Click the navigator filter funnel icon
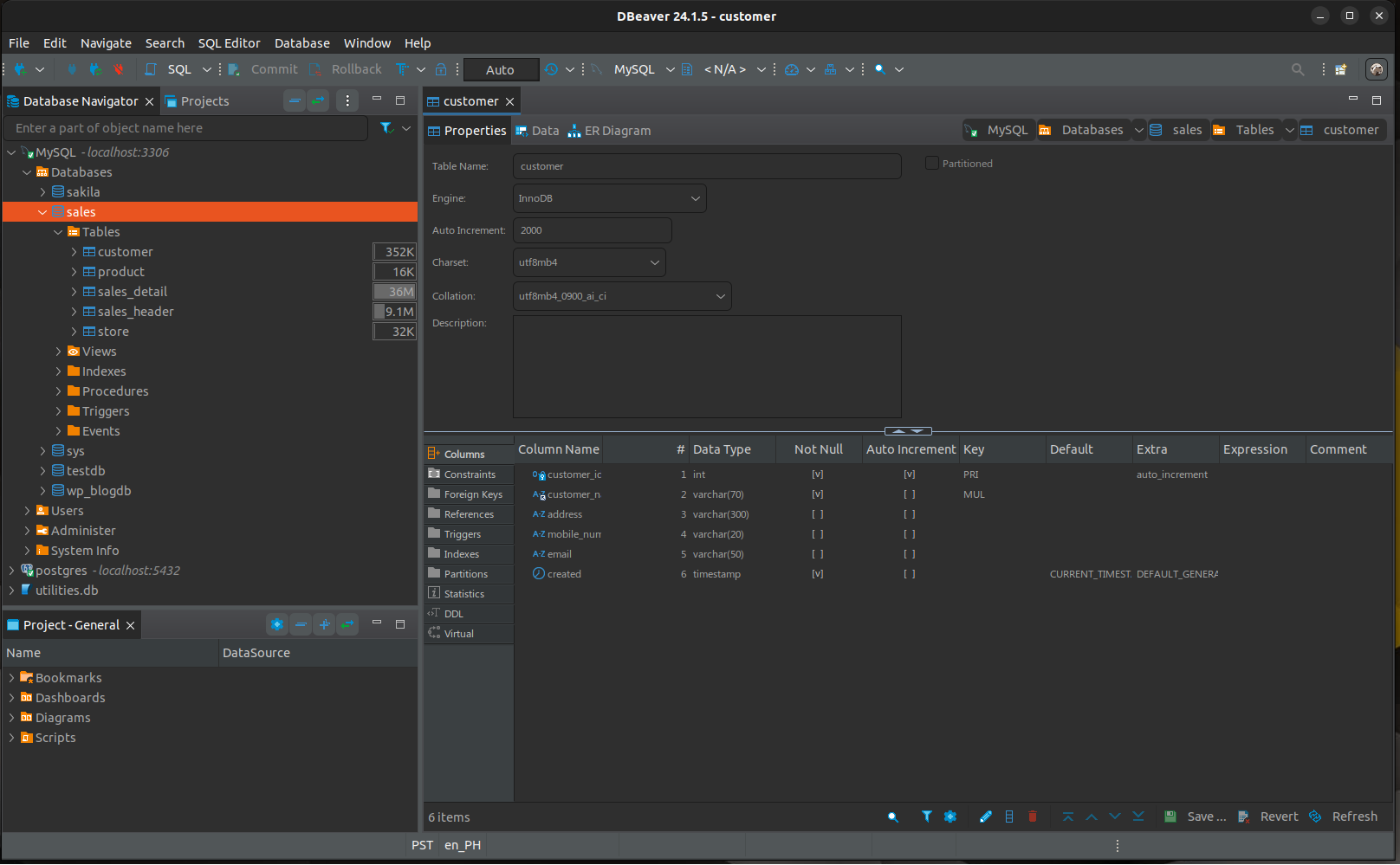The image size is (1400, 865). click(x=386, y=128)
